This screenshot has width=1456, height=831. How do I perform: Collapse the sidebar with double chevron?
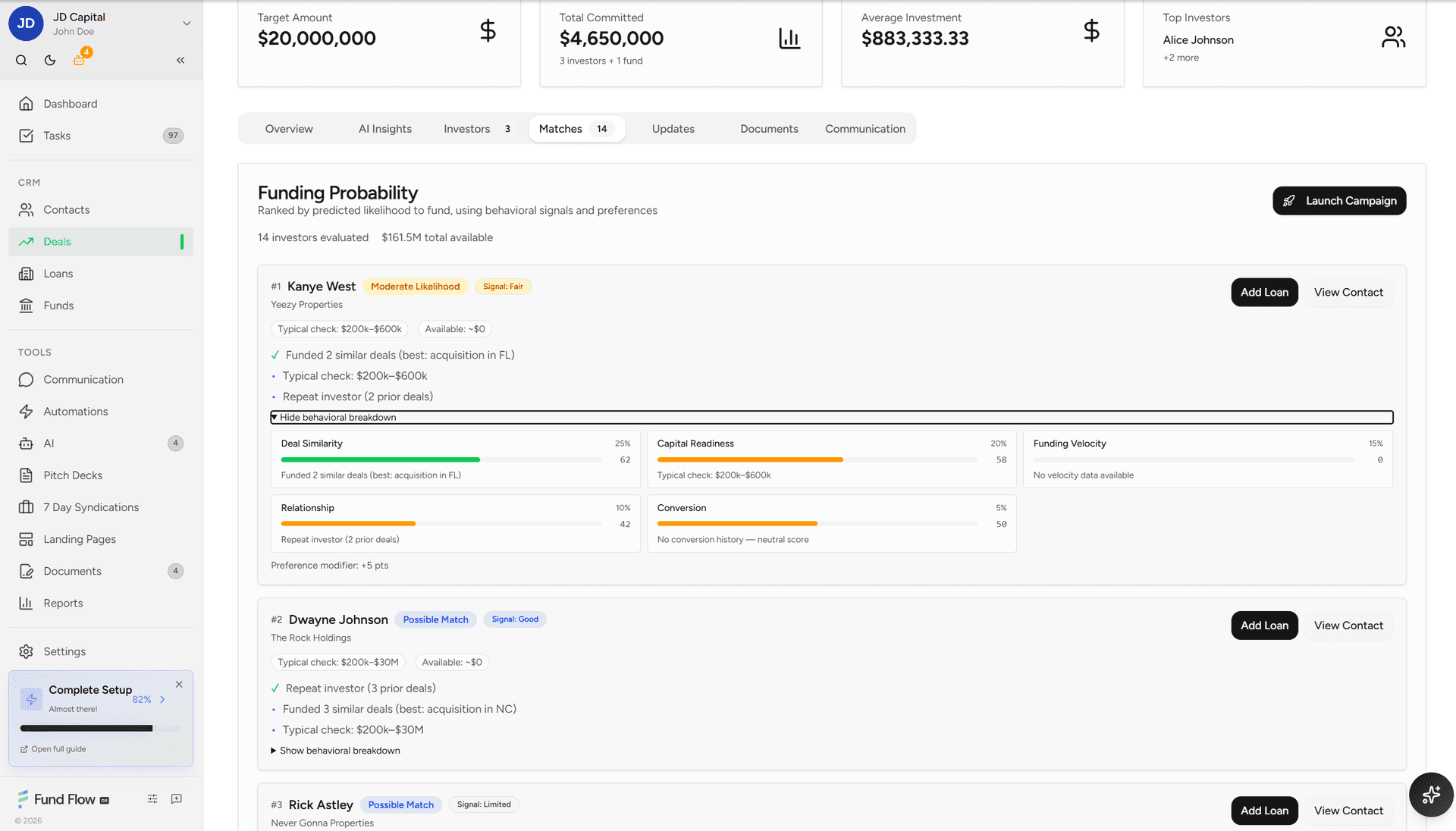(x=180, y=61)
